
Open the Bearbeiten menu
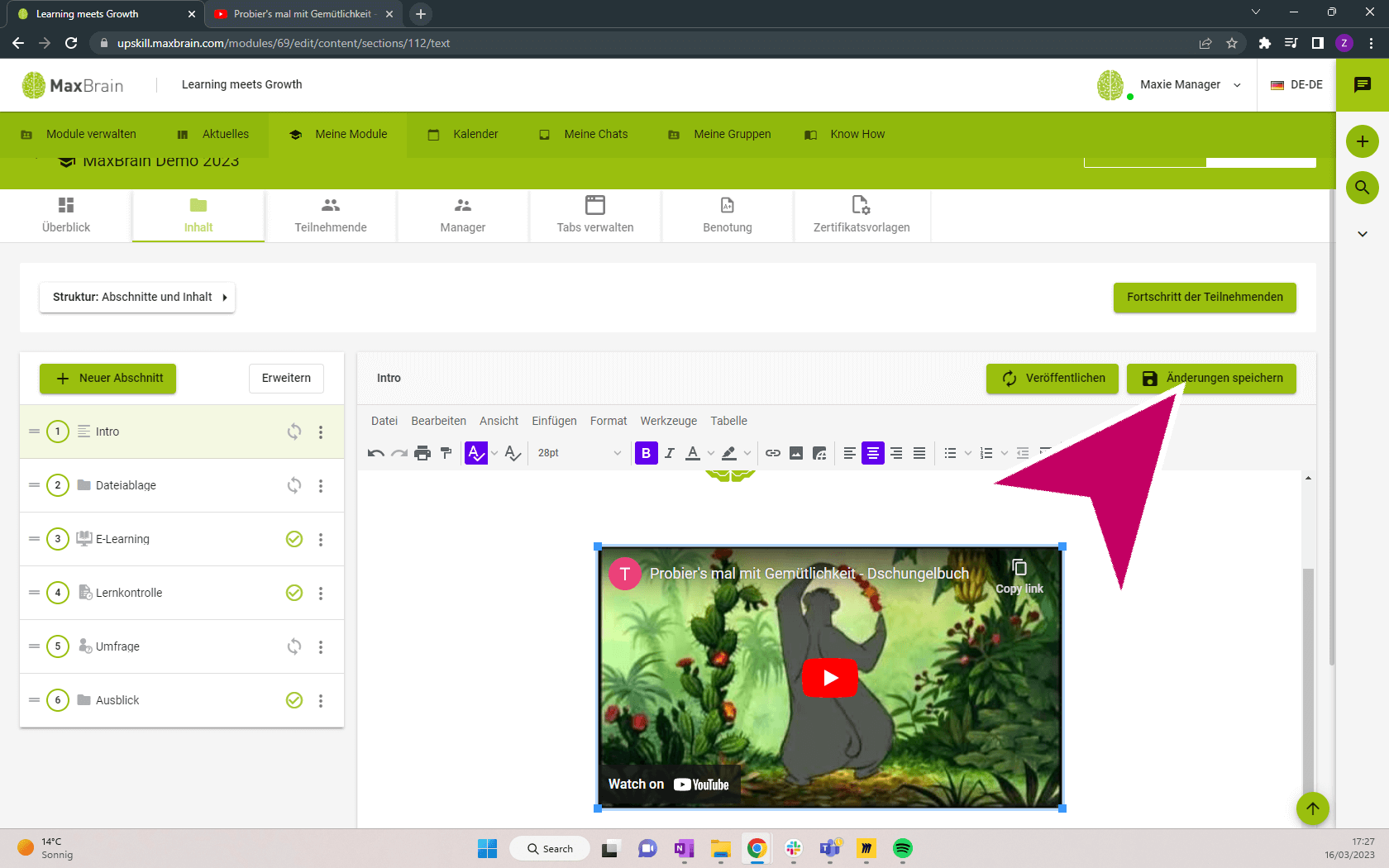click(x=439, y=421)
